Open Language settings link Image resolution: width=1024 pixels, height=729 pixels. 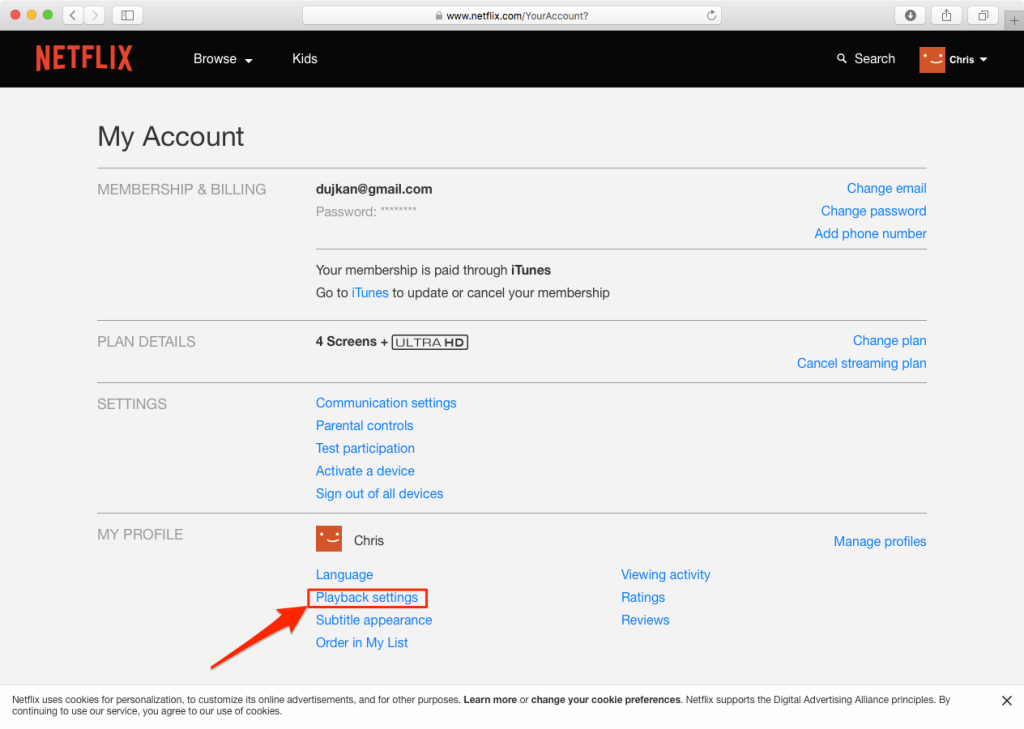(x=344, y=575)
